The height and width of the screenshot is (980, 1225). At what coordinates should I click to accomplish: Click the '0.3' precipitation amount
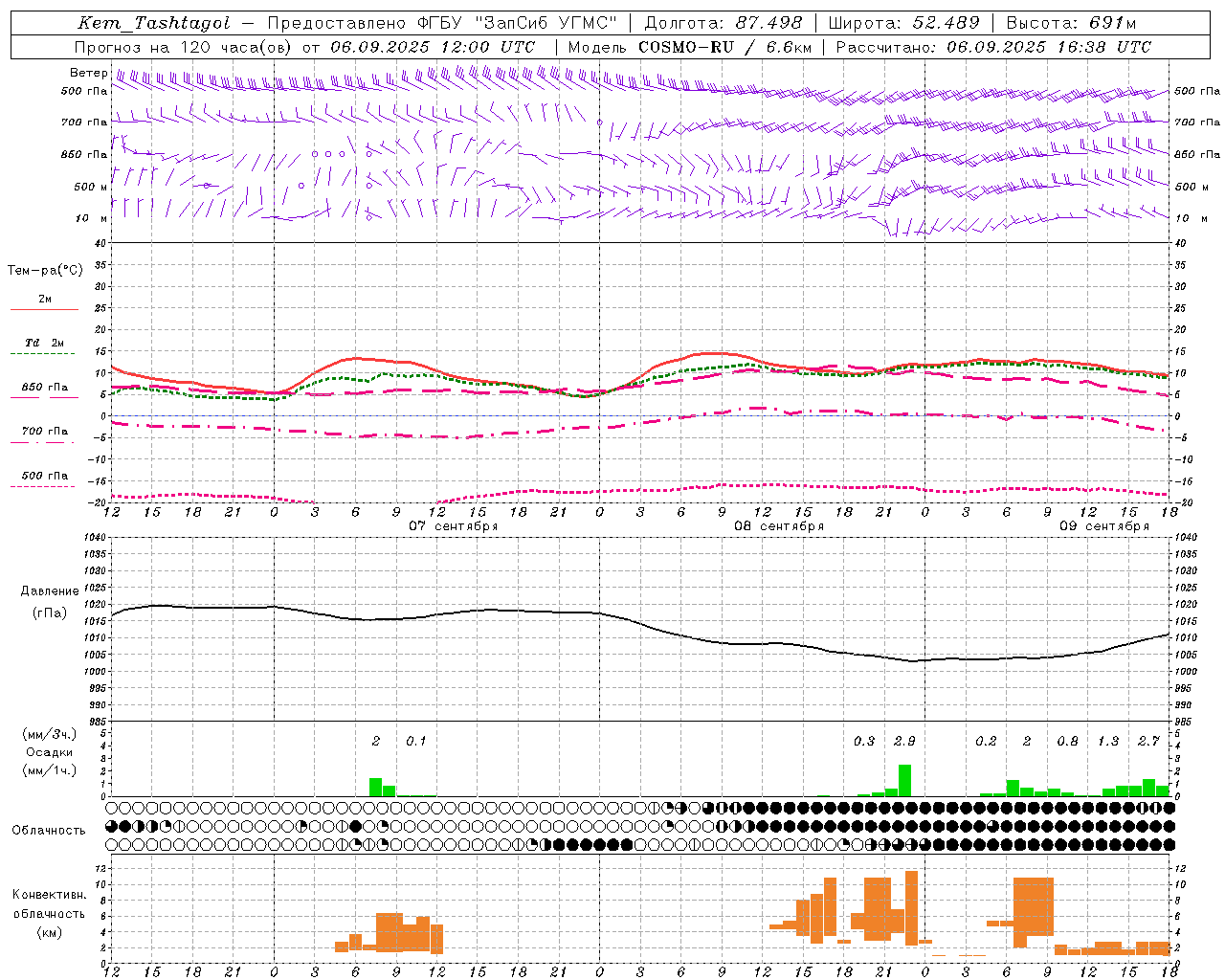[x=864, y=741]
